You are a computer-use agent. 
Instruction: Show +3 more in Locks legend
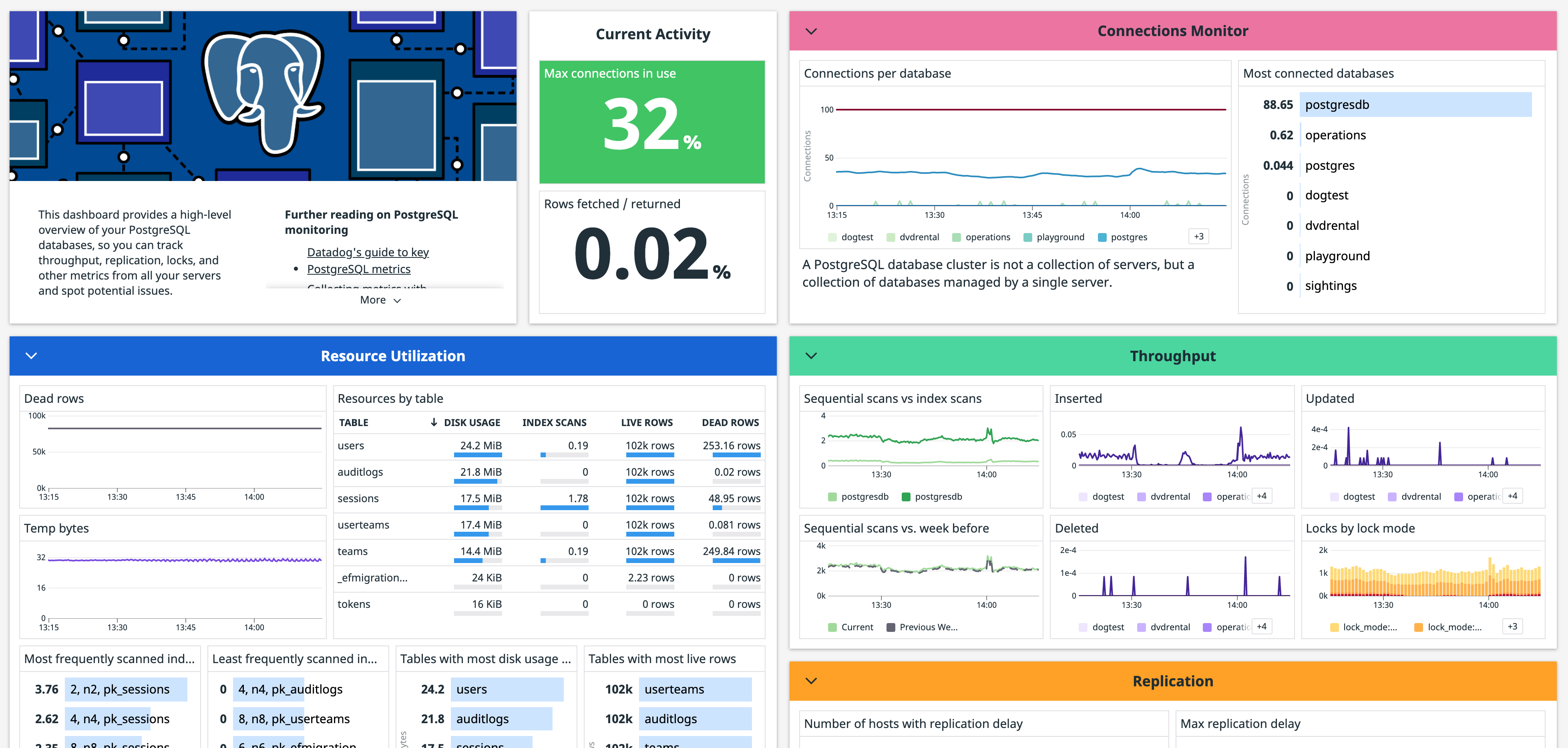point(1512,626)
